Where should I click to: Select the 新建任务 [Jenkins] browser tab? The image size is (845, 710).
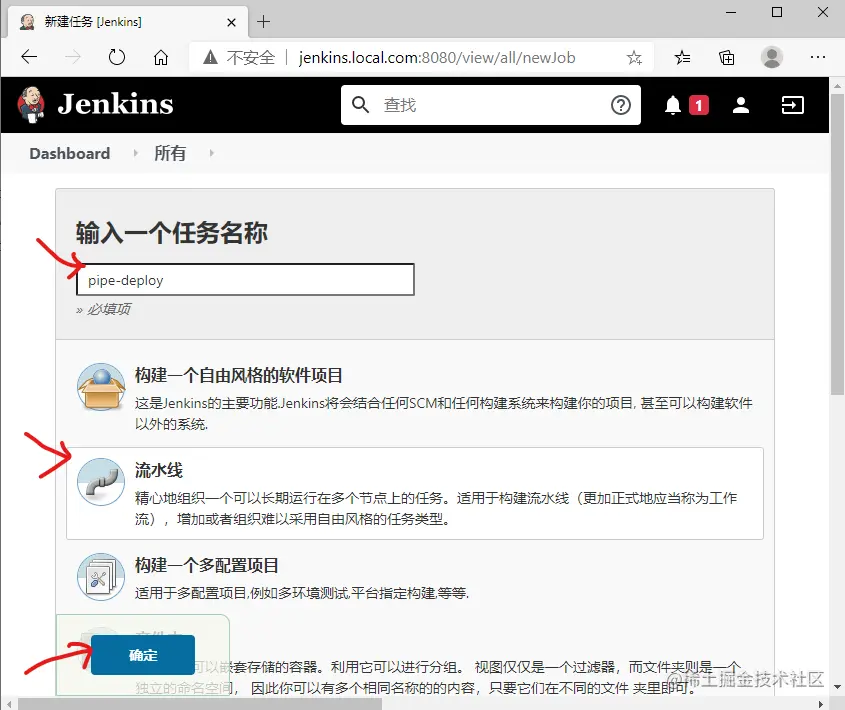click(x=128, y=22)
